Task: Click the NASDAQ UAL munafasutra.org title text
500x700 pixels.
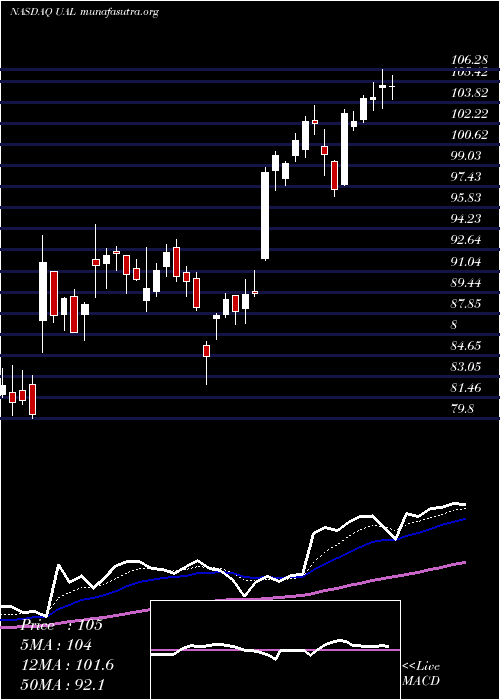Action: coord(84,12)
